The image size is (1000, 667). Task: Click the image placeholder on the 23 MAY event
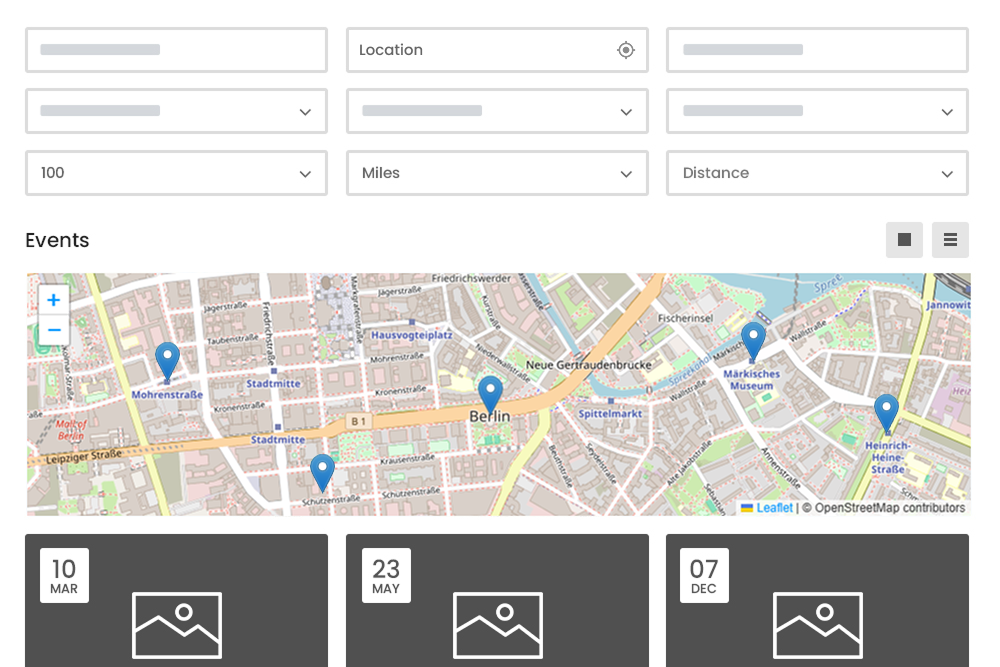pos(497,625)
